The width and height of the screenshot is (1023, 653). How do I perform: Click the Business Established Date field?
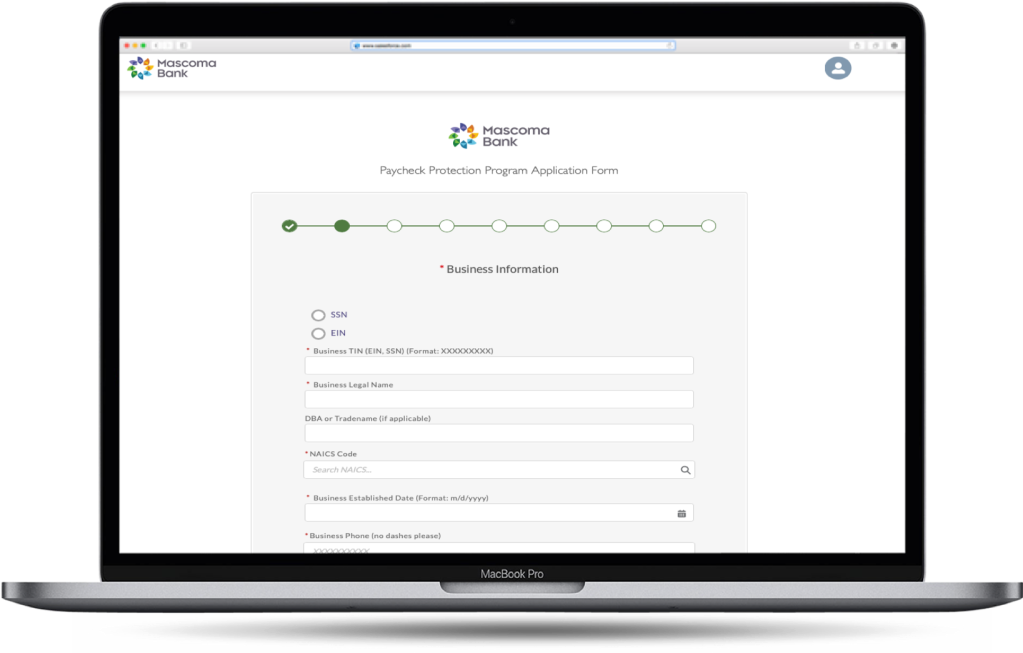499,513
